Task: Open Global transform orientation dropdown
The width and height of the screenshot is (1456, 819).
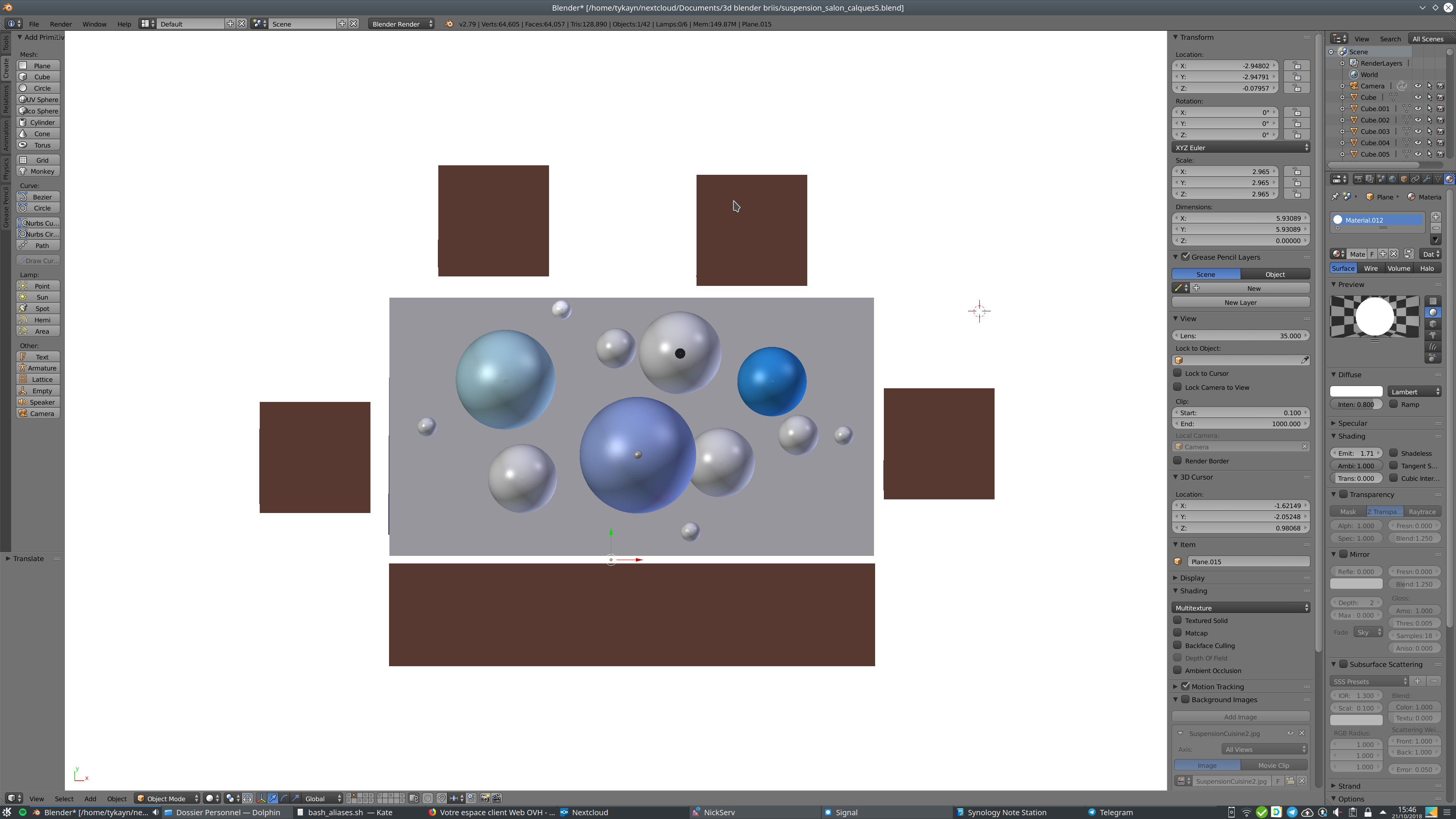Action: click(323, 798)
